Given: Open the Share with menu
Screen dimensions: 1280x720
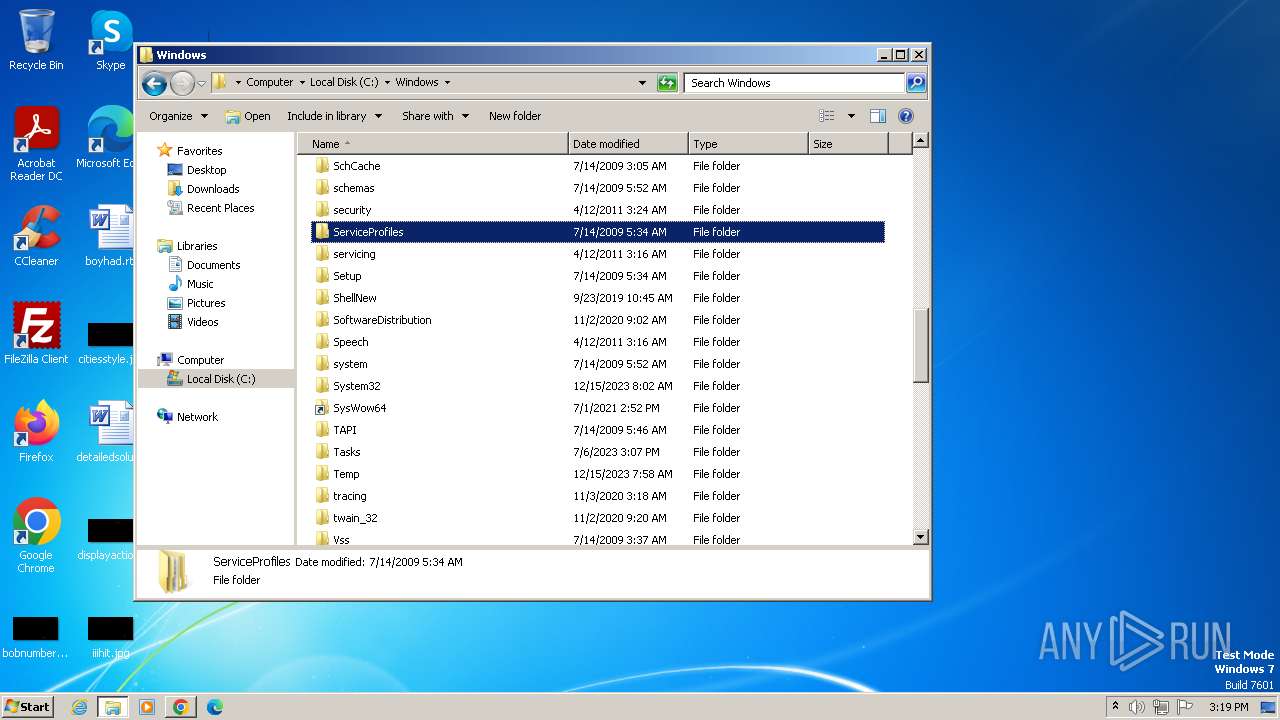Looking at the screenshot, I should pos(435,116).
